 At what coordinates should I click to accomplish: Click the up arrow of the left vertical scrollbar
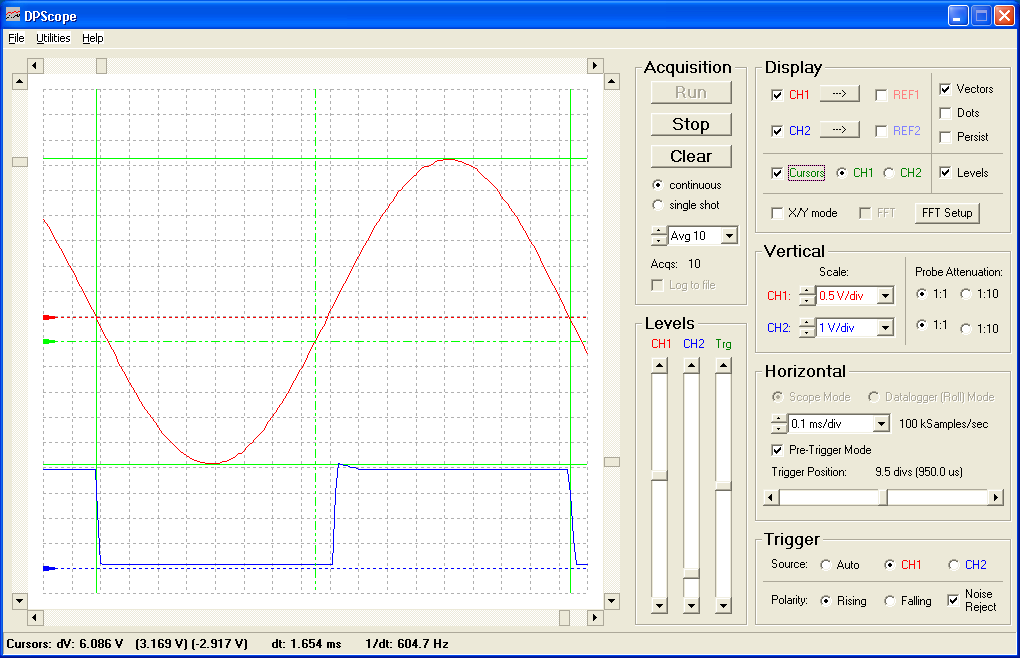tap(18, 81)
